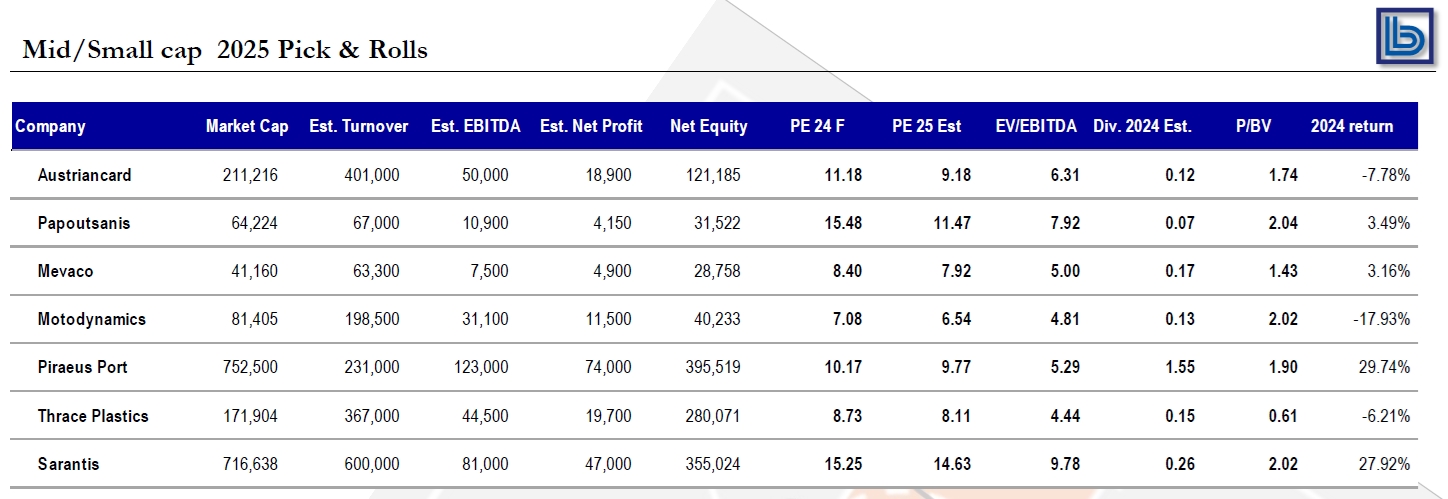The height and width of the screenshot is (499, 1448).
Task: Click the Papoutsanis company name
Action: 84,223
